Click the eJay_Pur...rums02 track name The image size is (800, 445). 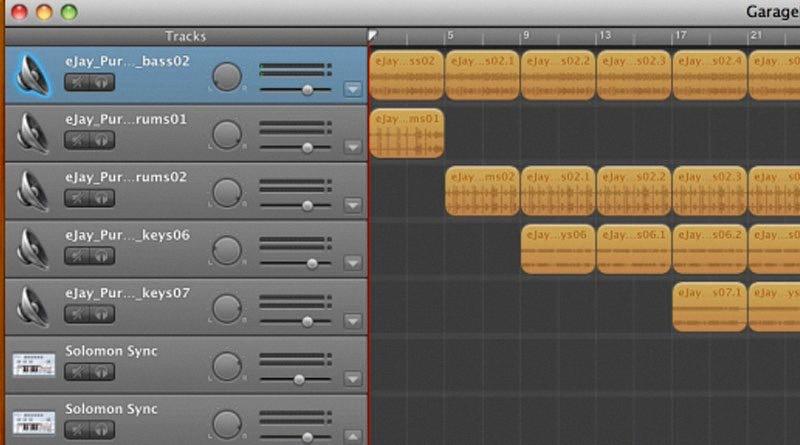126,177
